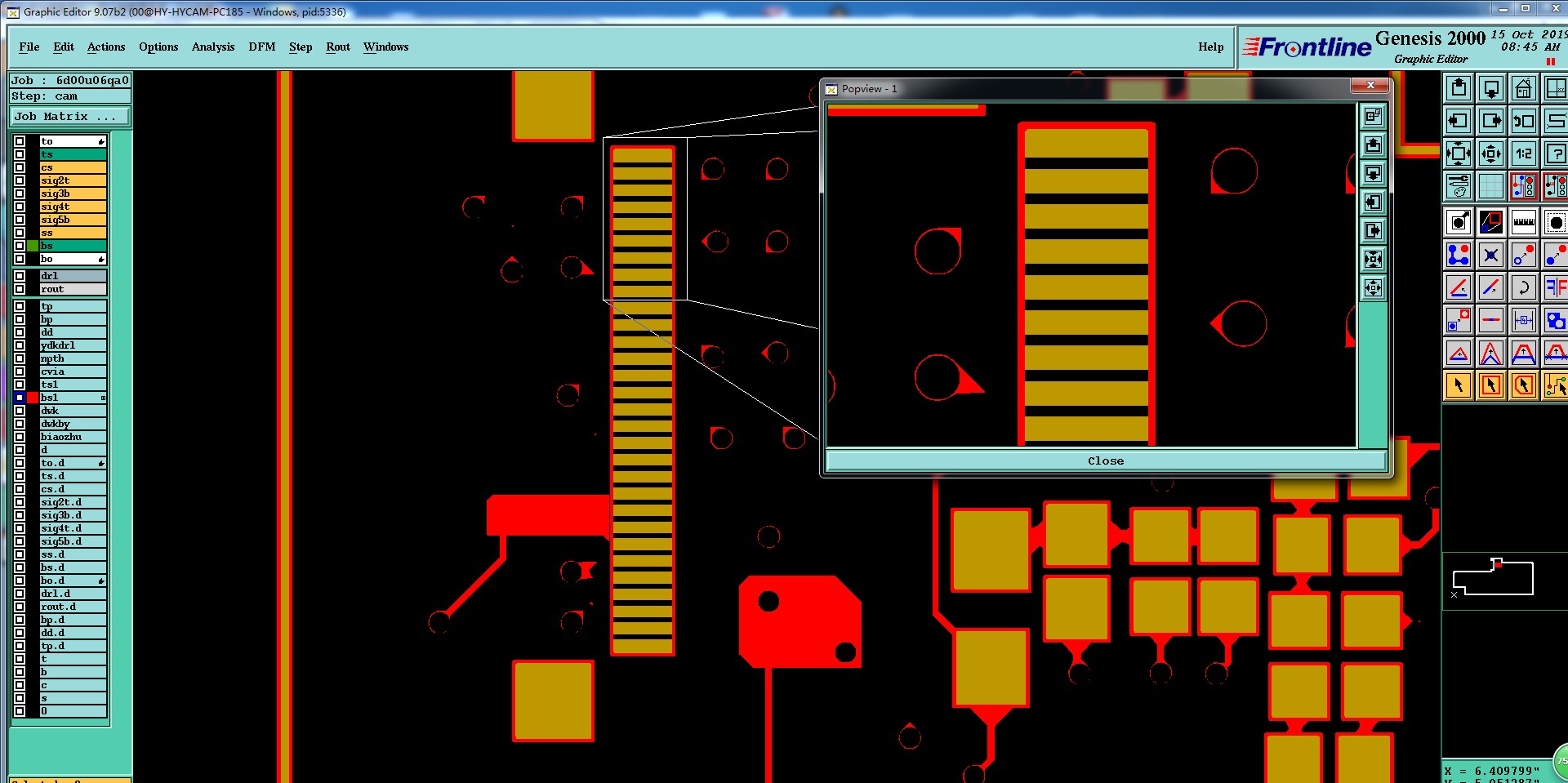Toggle the checkbox for layer bs1
Image resolution: width=1568 pixels, height=783 pixels.
click(20, 398)
